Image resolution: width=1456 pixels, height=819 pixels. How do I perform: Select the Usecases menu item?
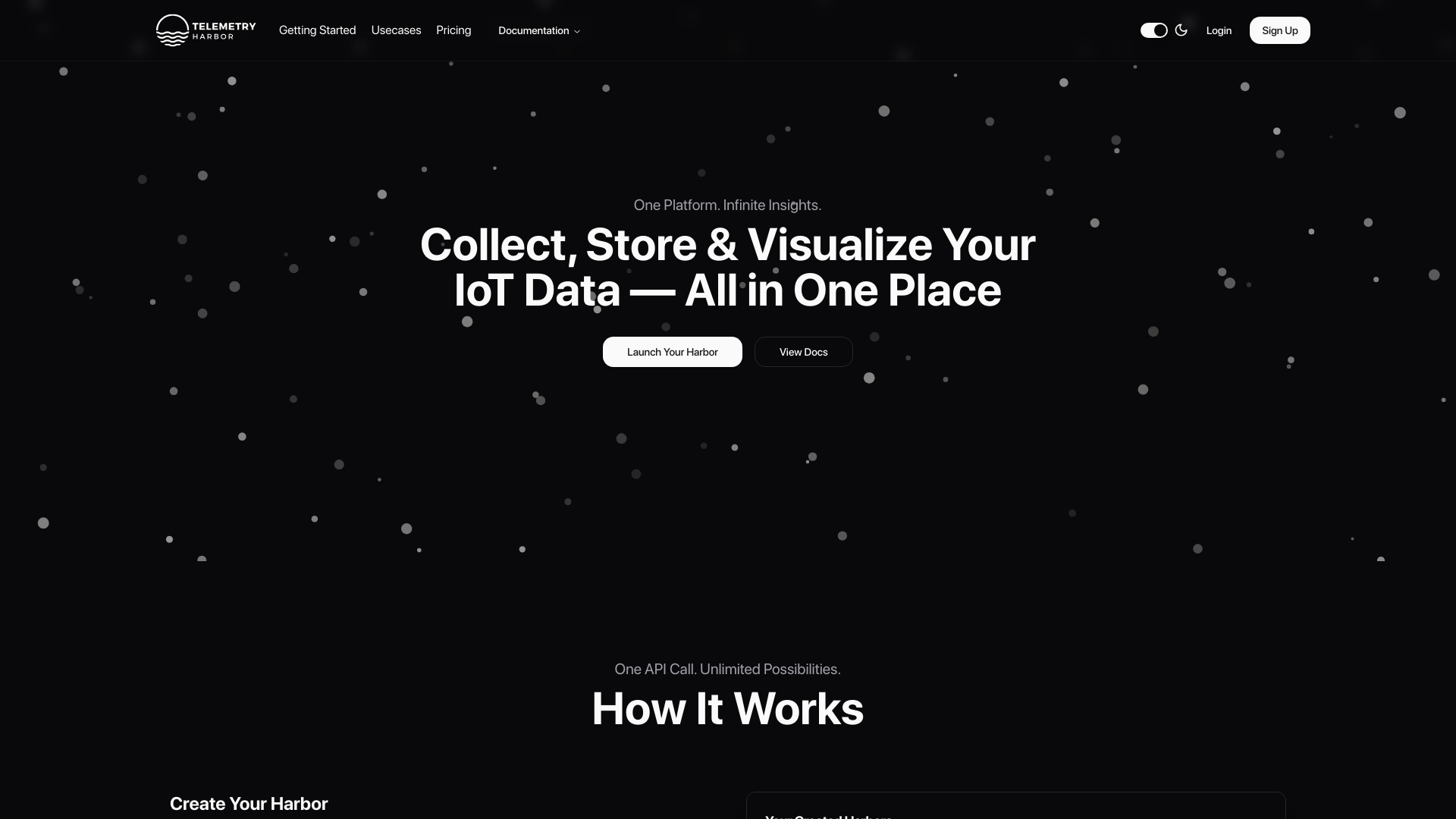pos(395,30)
